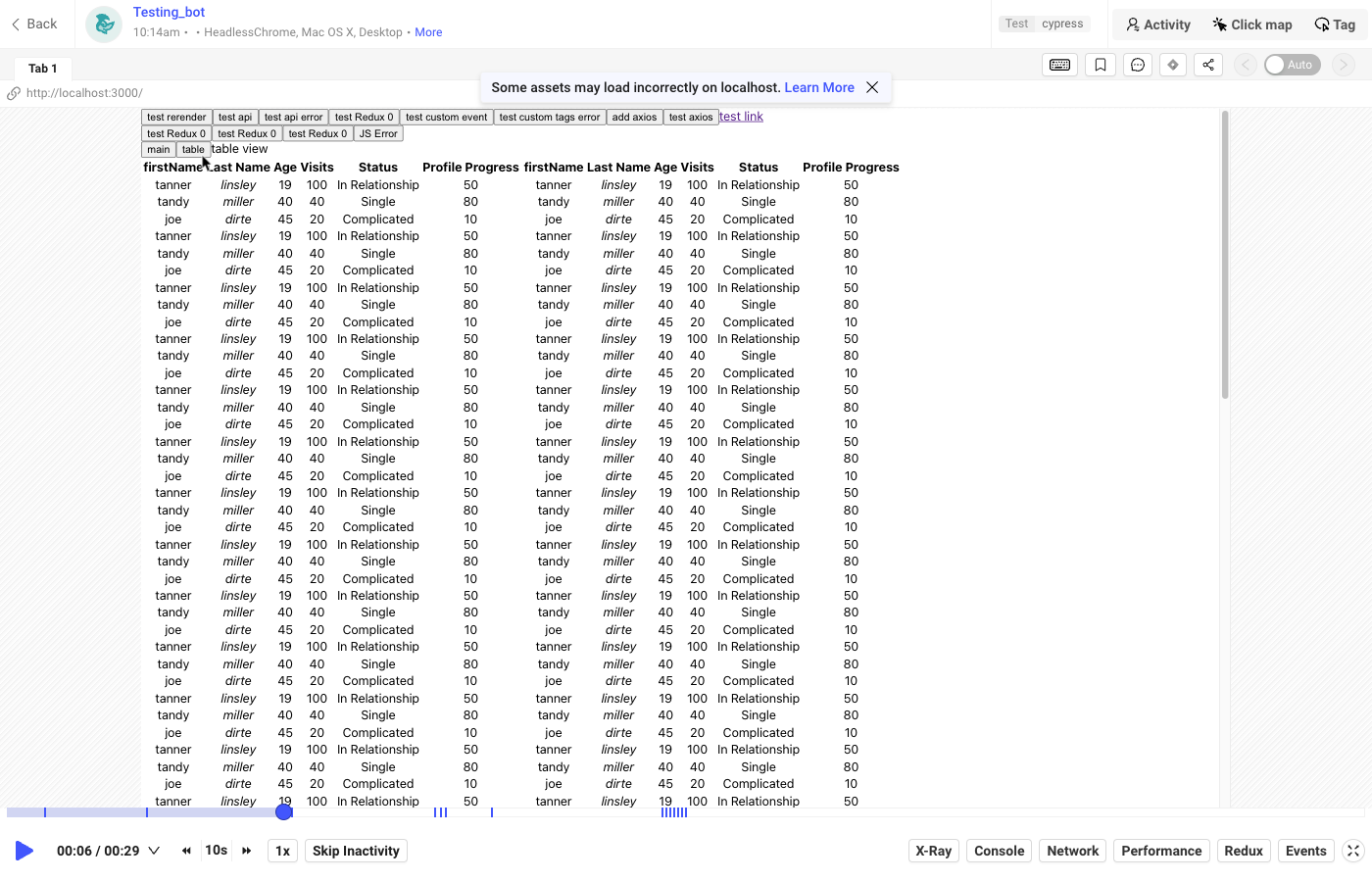This screenshot has width=1372, height=882.
Task: Follow the Learn More link
Action: [819, 87]
